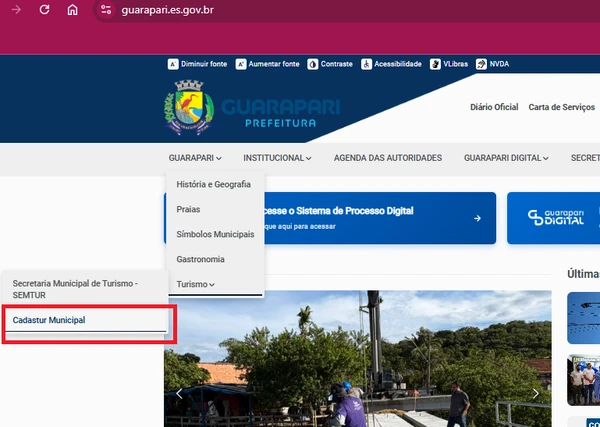Reload the page with the refresh icon
600x427 pixels.
44,10
